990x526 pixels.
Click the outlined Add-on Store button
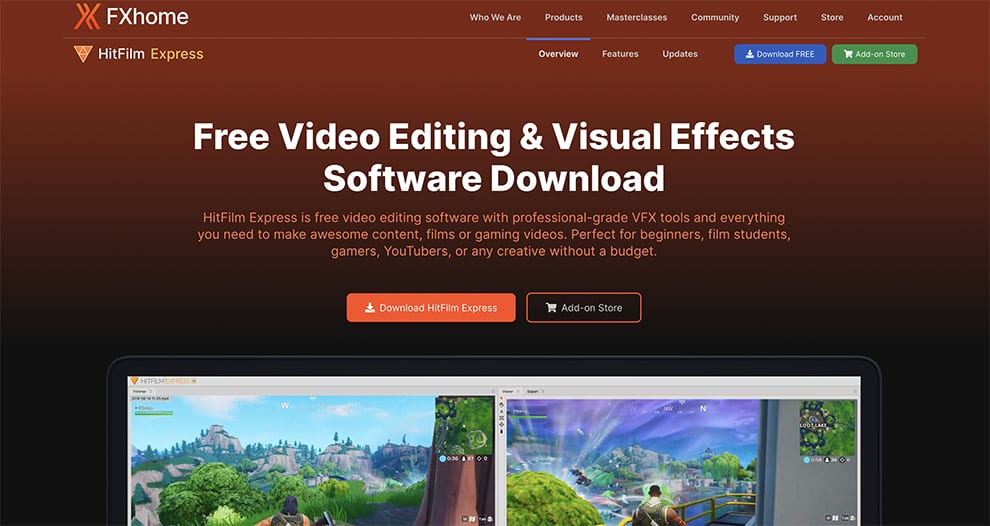tap(584, 308)
